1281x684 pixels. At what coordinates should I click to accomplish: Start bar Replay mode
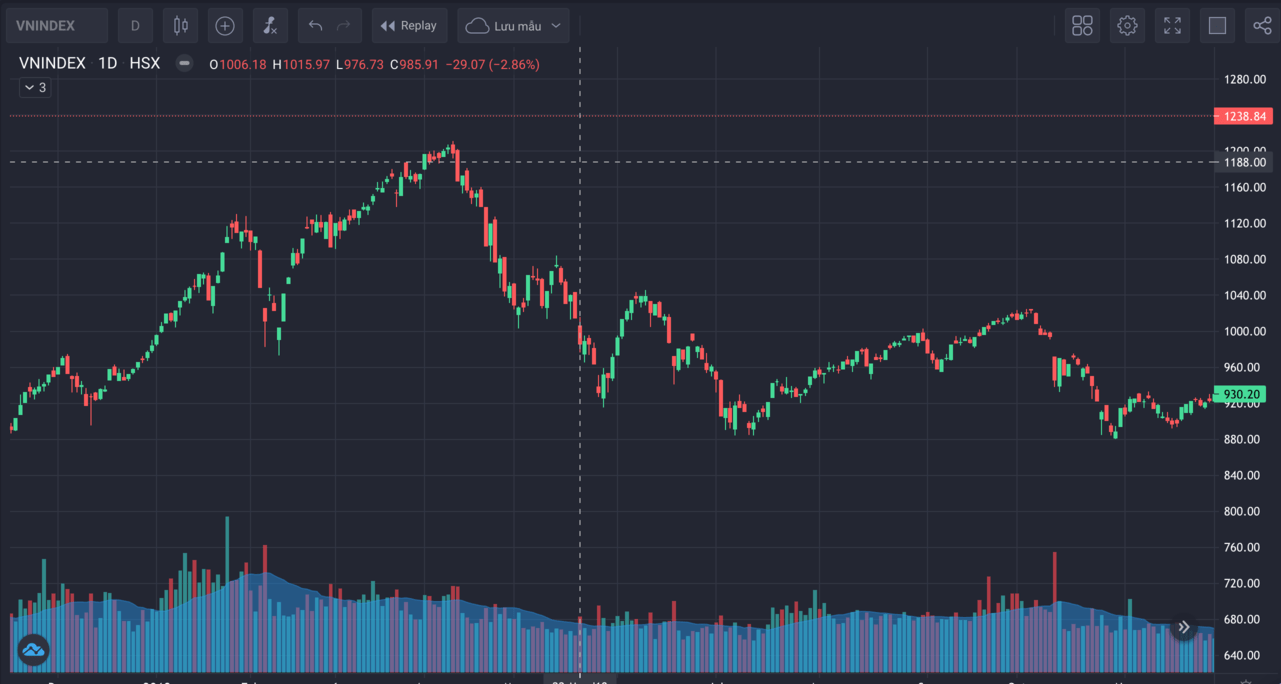tap(409, 26)
